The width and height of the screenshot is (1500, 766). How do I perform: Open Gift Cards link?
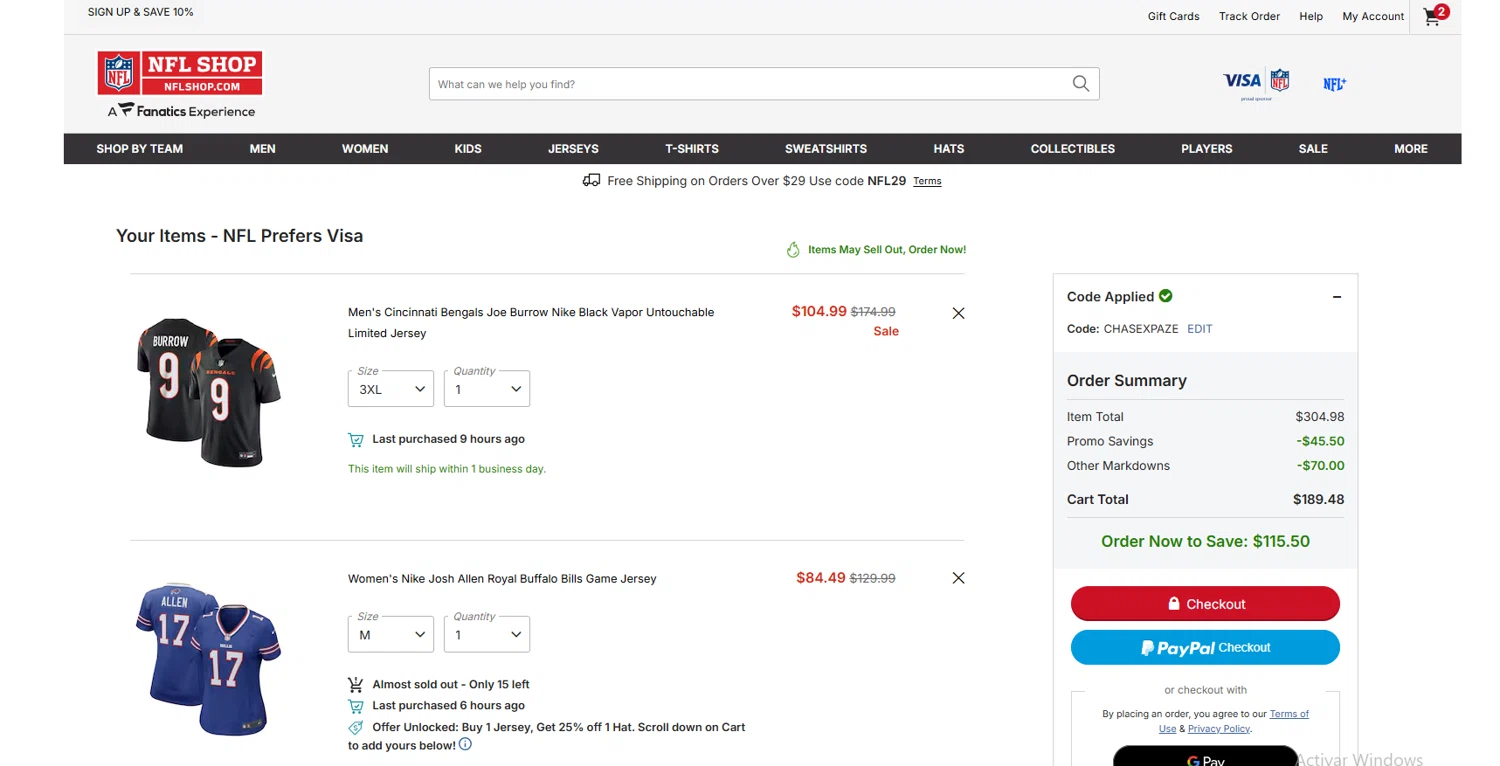(x=1173, y=16)
